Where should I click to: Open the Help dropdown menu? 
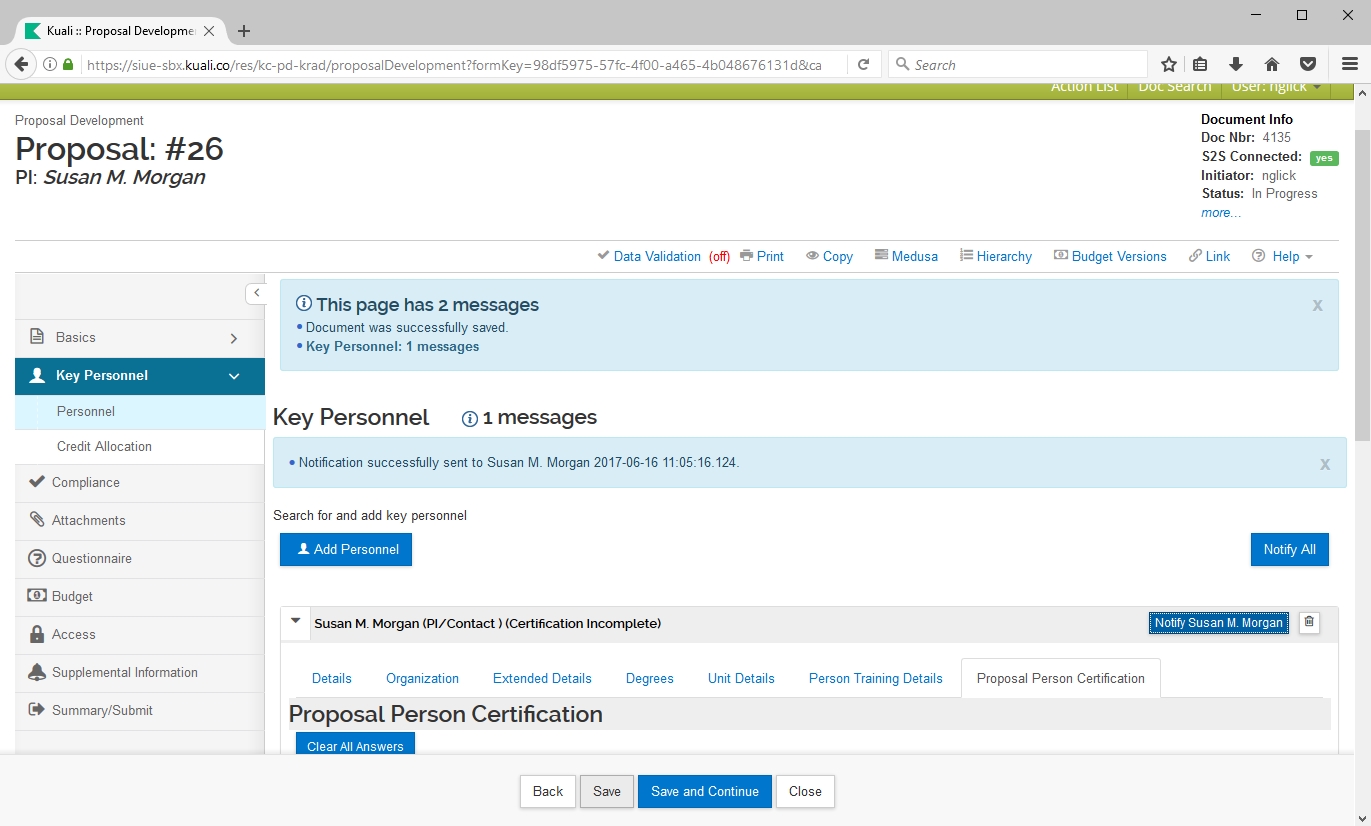tap(1282, 256)
